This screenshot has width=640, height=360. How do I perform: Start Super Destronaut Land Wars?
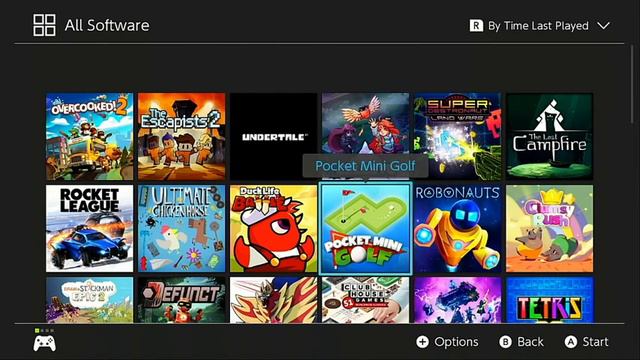458,136
